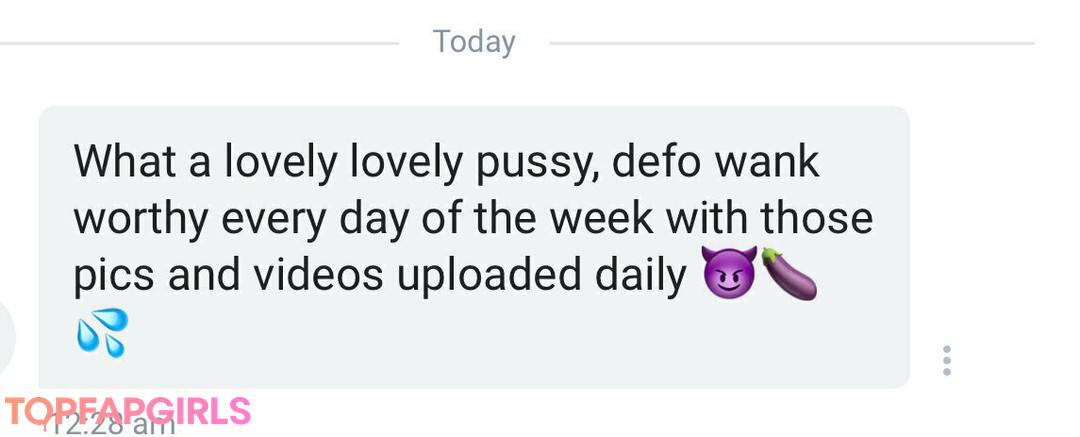Click the divider line left of Today
Screen dimensions: 1080x437
coord(199,43)
